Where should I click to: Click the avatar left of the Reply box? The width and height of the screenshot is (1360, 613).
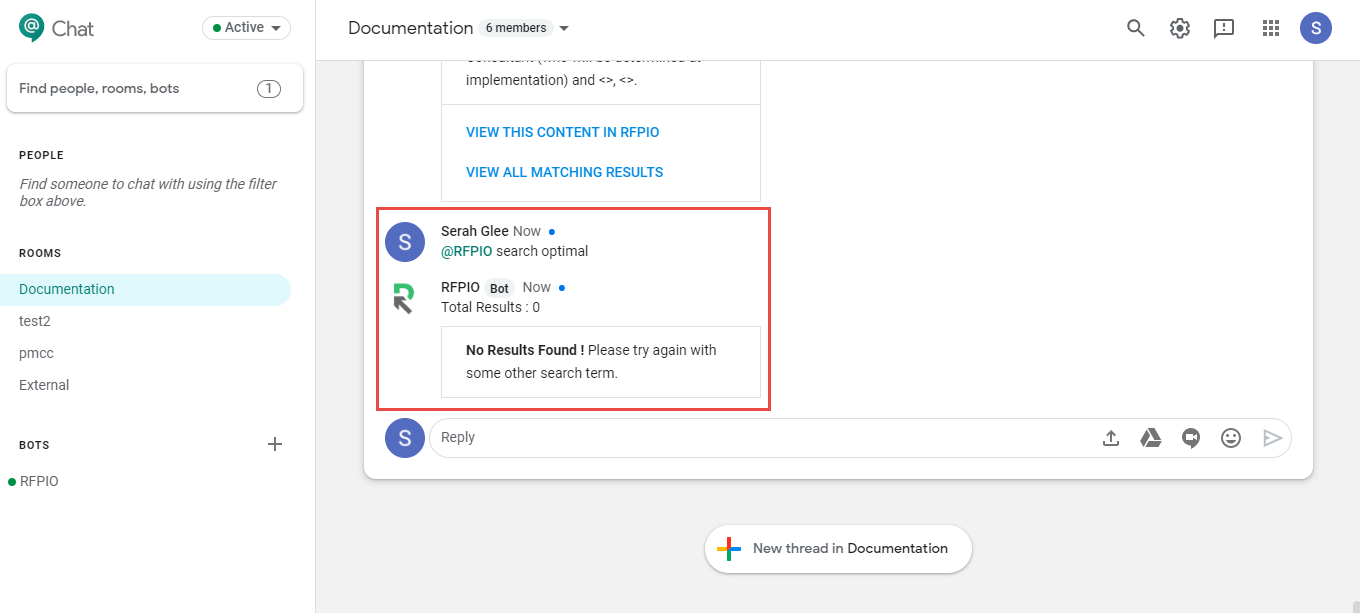(x=405, y=438)
